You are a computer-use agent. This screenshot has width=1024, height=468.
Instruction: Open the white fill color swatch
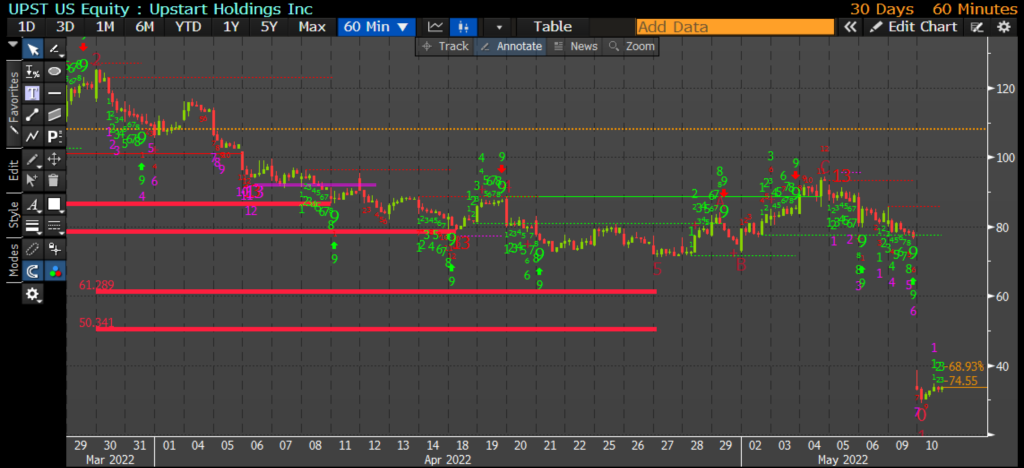click(x=55, y=205)
